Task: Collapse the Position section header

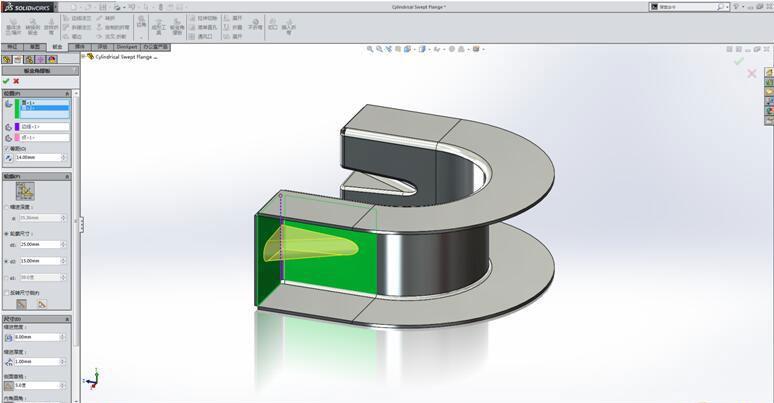Action: point(37,93)
